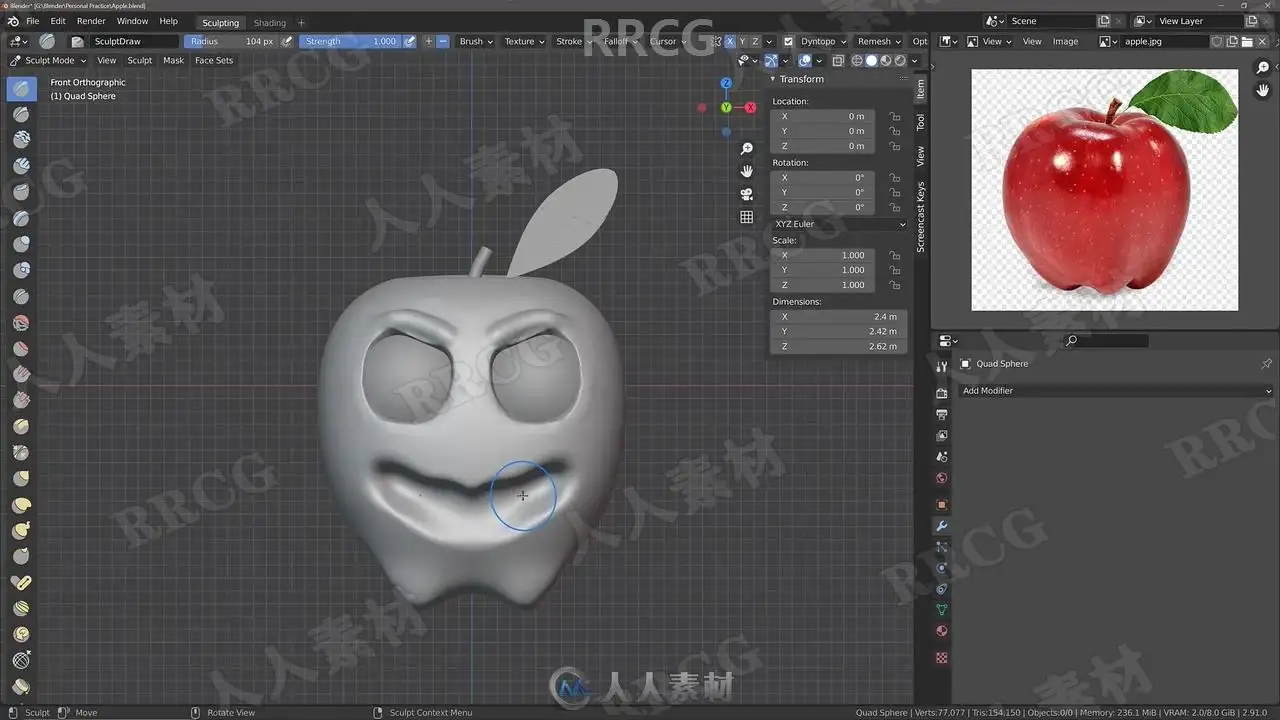
Task: Open the Render menu
Action: [x=91, y=21]
